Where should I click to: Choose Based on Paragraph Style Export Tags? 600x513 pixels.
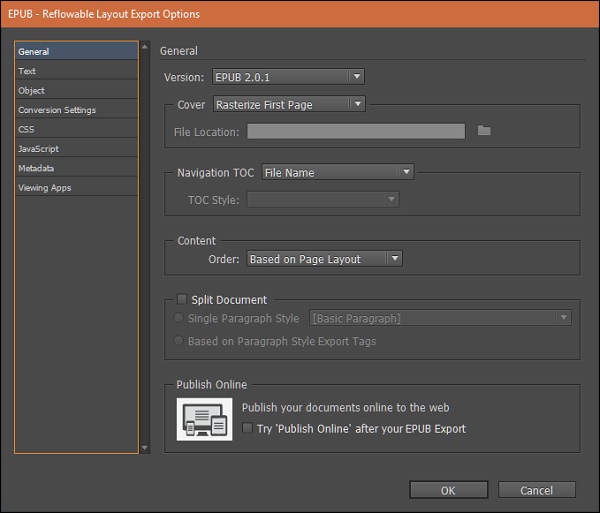tap(179, 340)
